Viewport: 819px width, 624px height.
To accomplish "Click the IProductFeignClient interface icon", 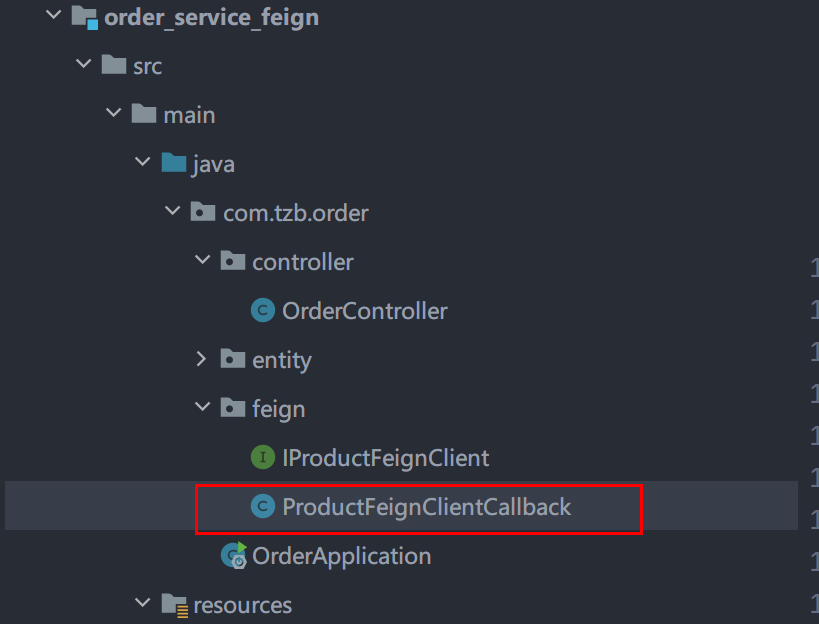I will coord(263,458).
